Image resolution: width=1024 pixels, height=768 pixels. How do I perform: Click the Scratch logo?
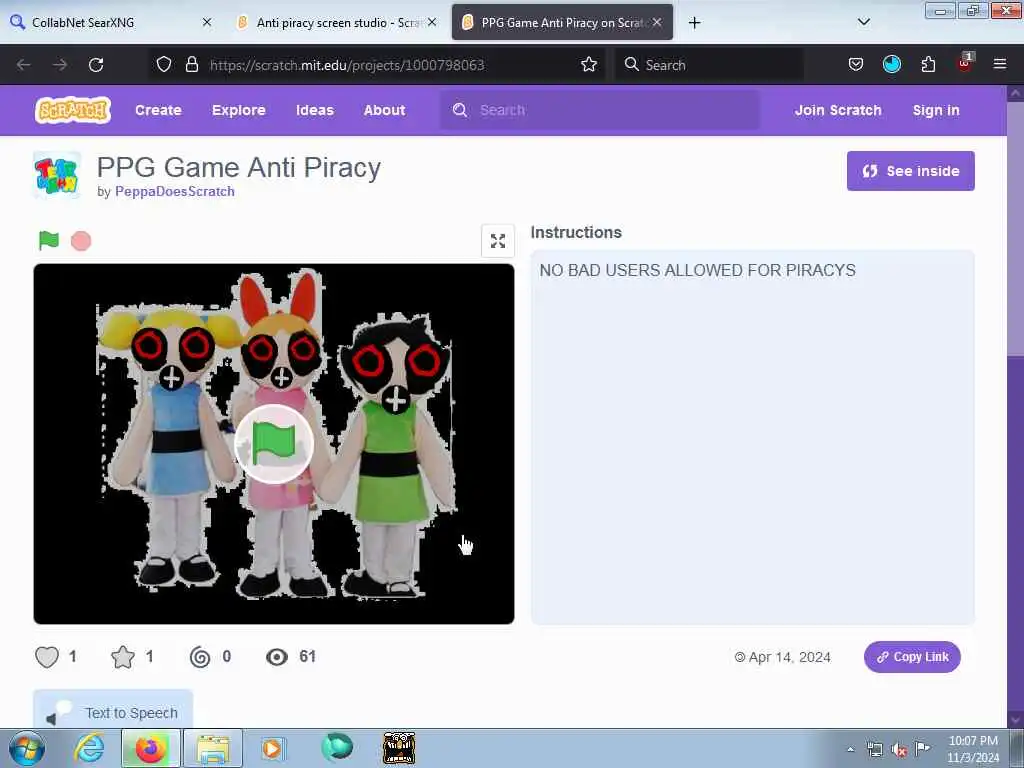pyautogui.click(x=73, y=110)
